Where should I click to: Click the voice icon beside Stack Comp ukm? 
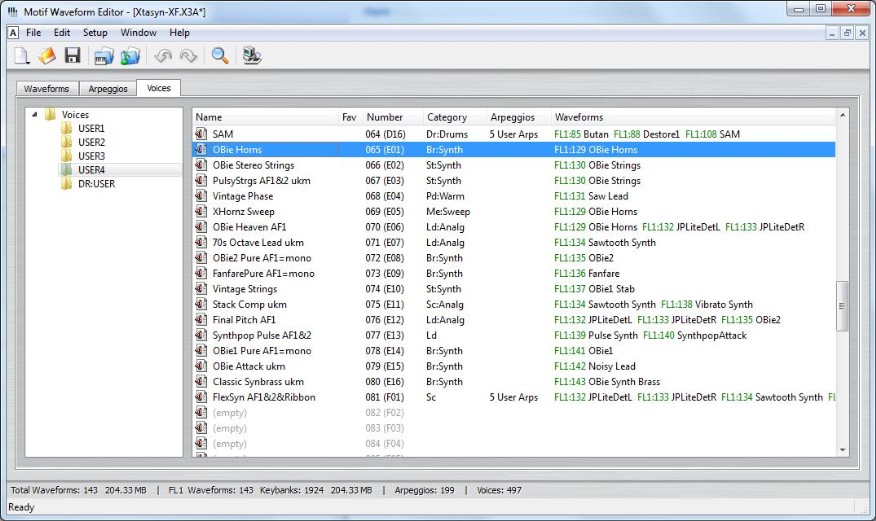[201, 304]
